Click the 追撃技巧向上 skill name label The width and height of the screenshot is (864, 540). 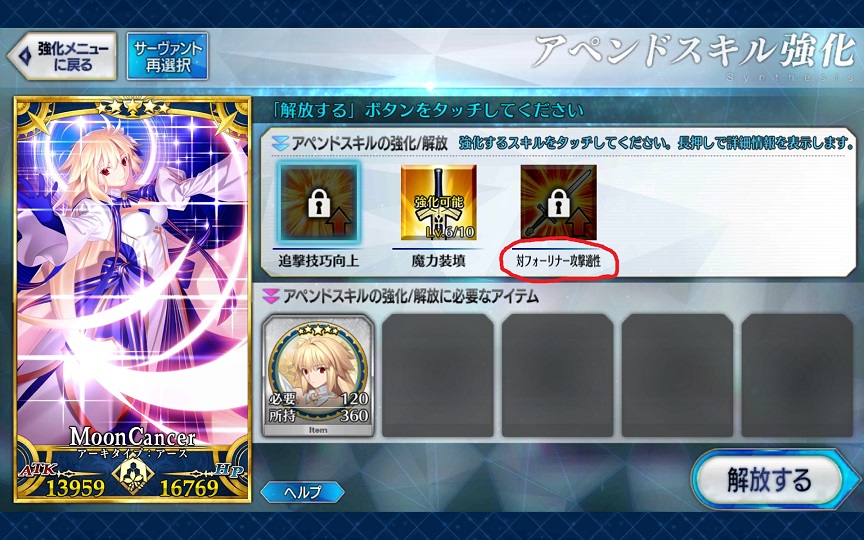318,261
